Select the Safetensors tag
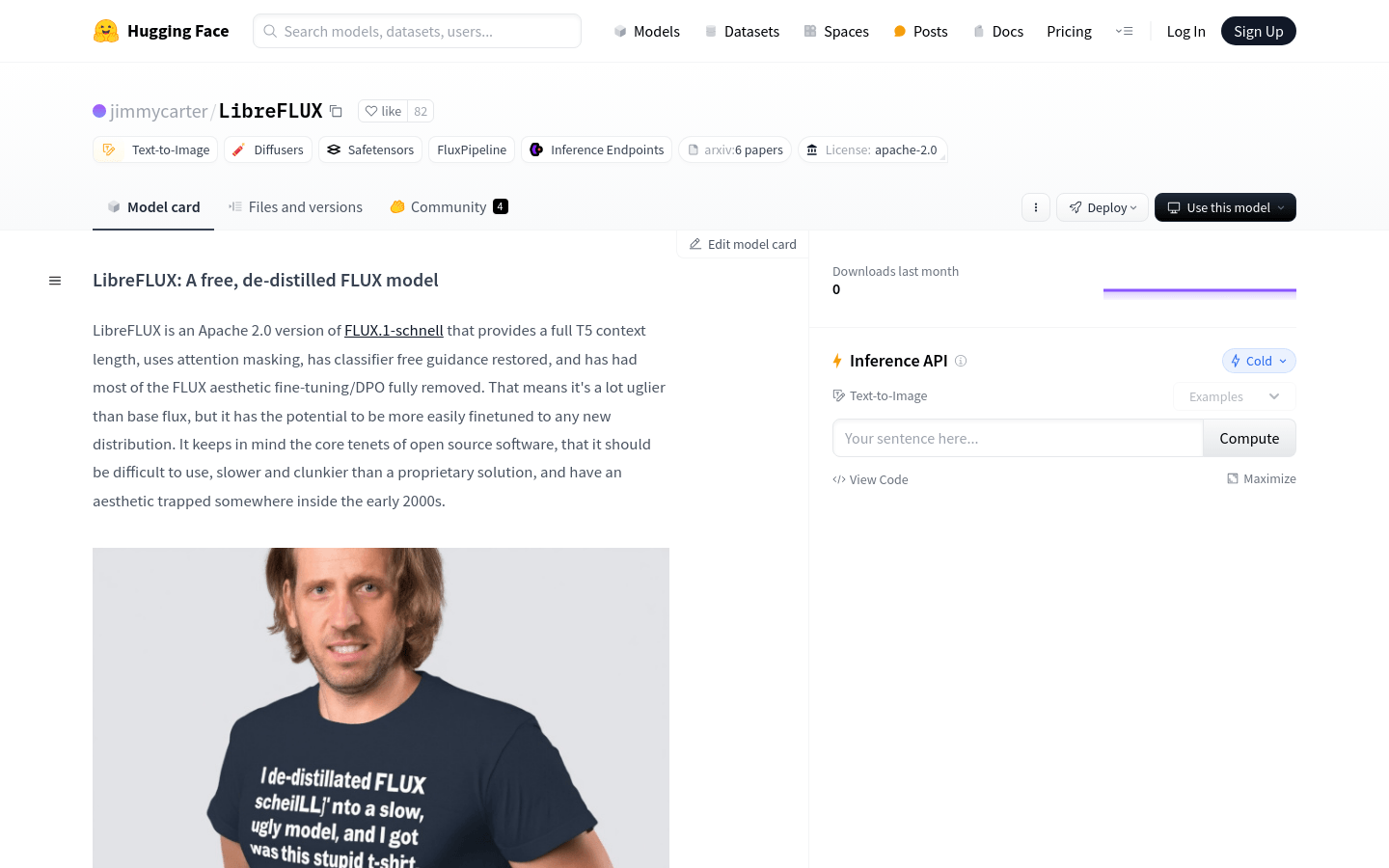 (370, 149)
